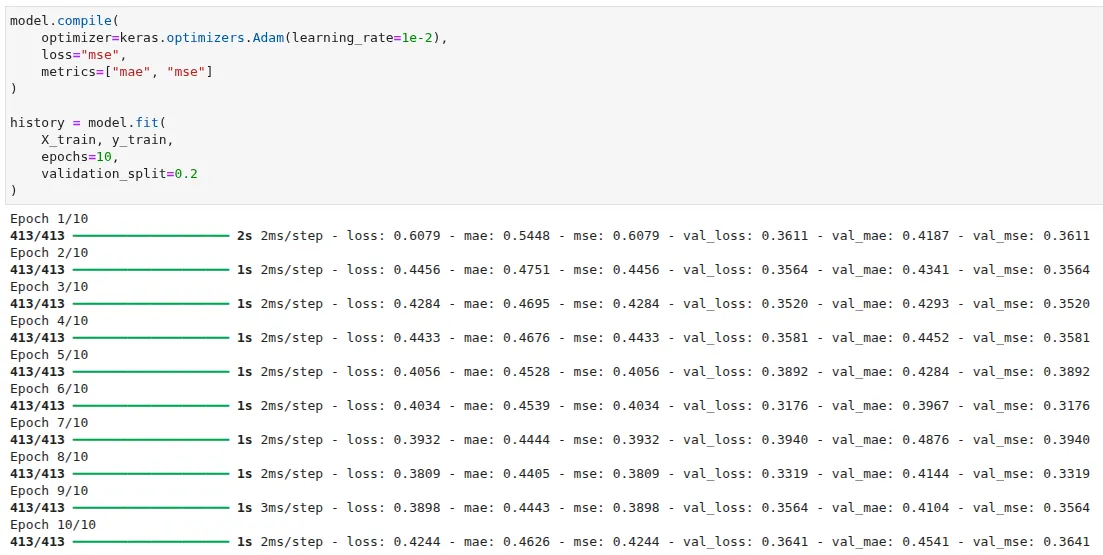Click the green progress bar under Epoch 10/10

pyautogui.click(x=151, y=542)
